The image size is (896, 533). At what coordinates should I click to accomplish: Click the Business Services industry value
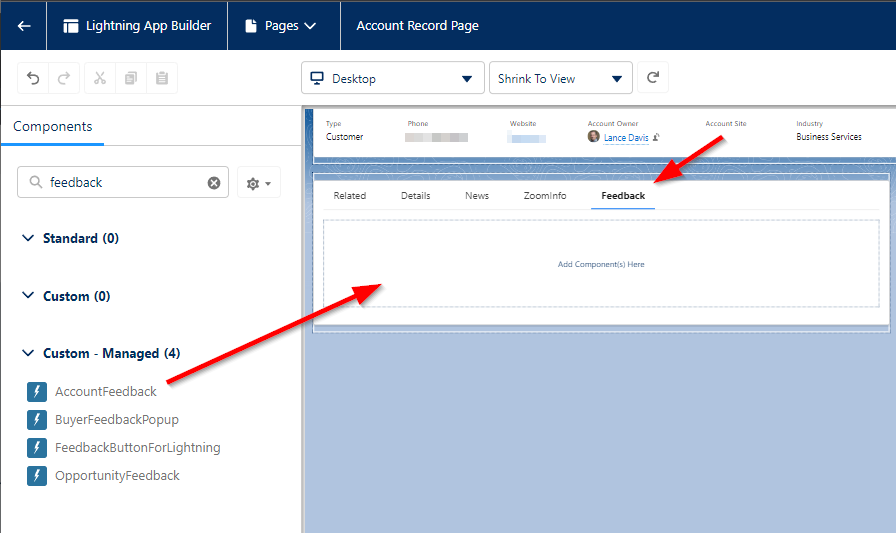[829, 137]
